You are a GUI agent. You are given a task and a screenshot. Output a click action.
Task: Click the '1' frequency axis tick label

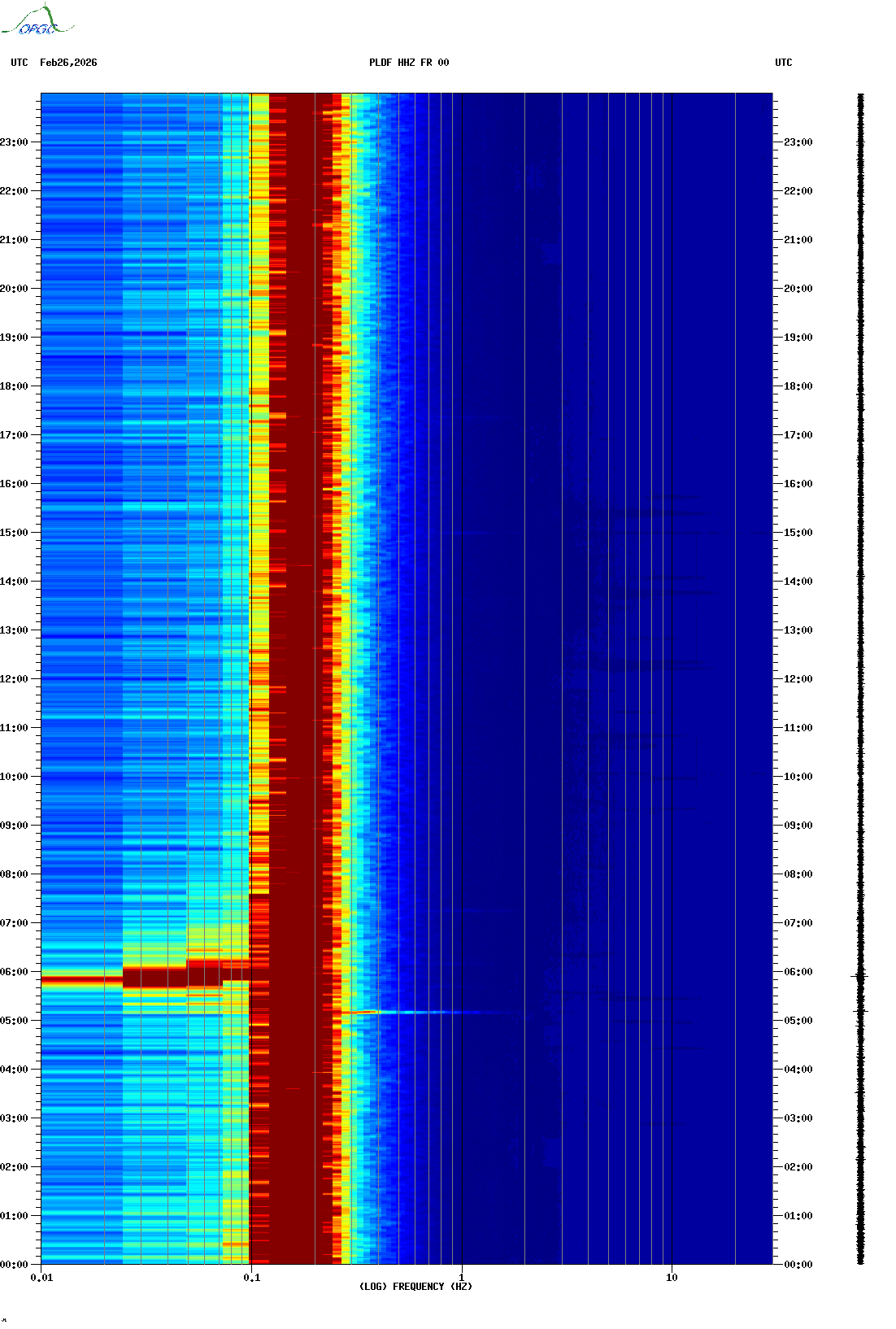(x=462, y=1278)
